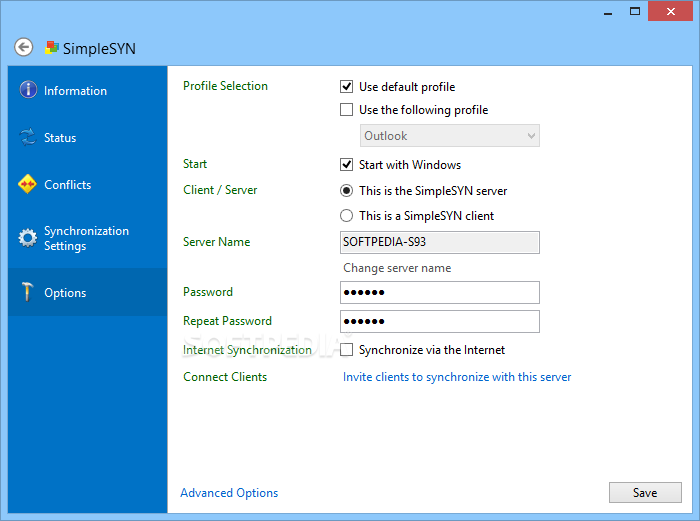Click the Internet Synchronization label
Screen dimensions: 700x521
pyautogui.click(x=247, y=350)
